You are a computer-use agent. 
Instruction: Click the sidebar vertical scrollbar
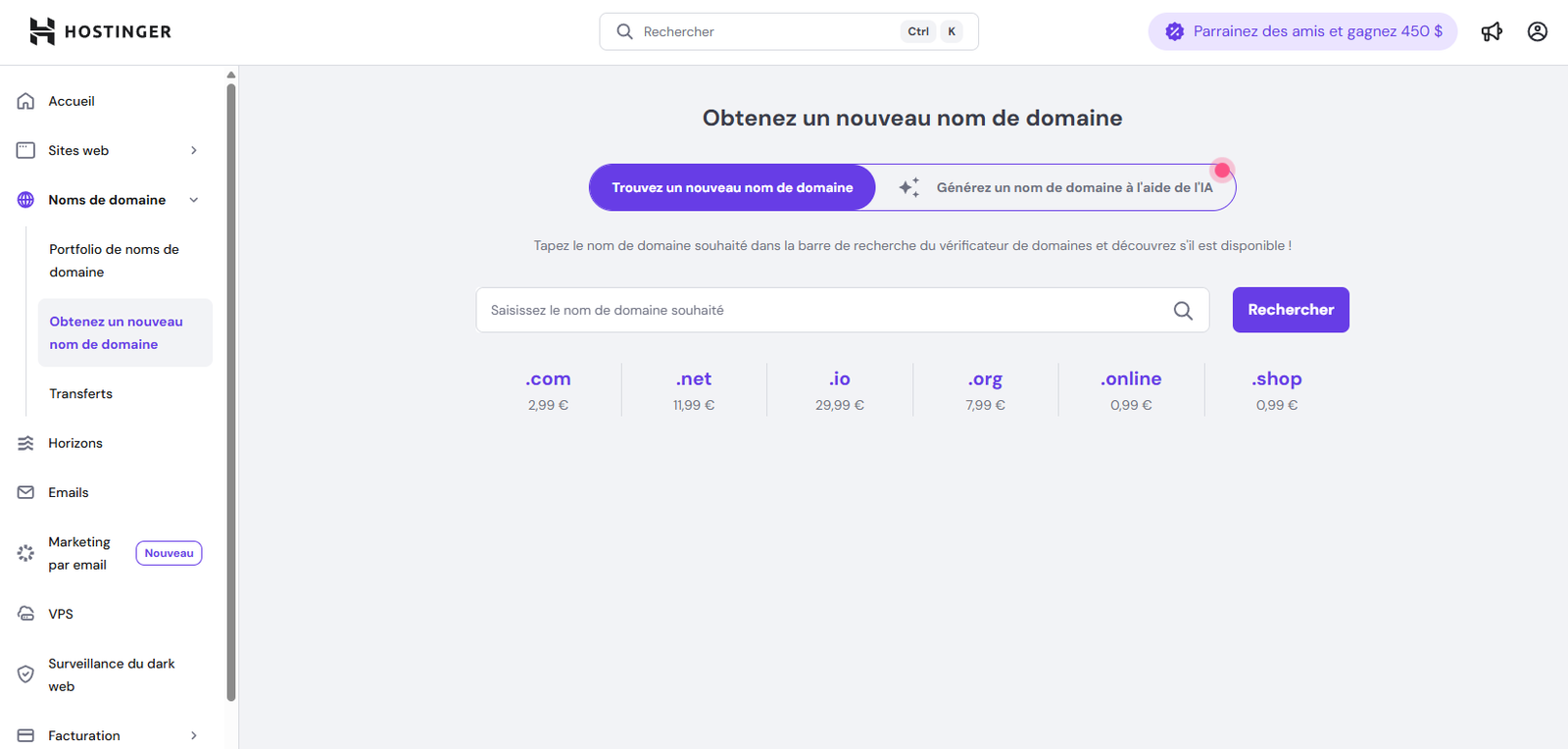point(231,392)
